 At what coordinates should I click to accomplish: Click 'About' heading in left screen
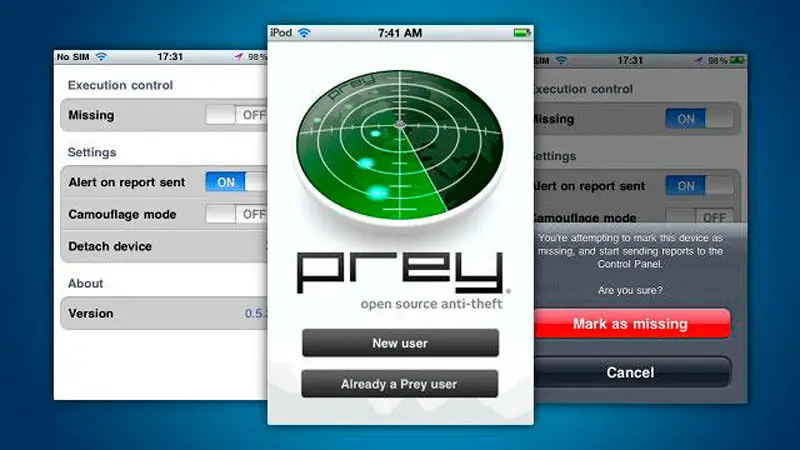click(85, 283)
